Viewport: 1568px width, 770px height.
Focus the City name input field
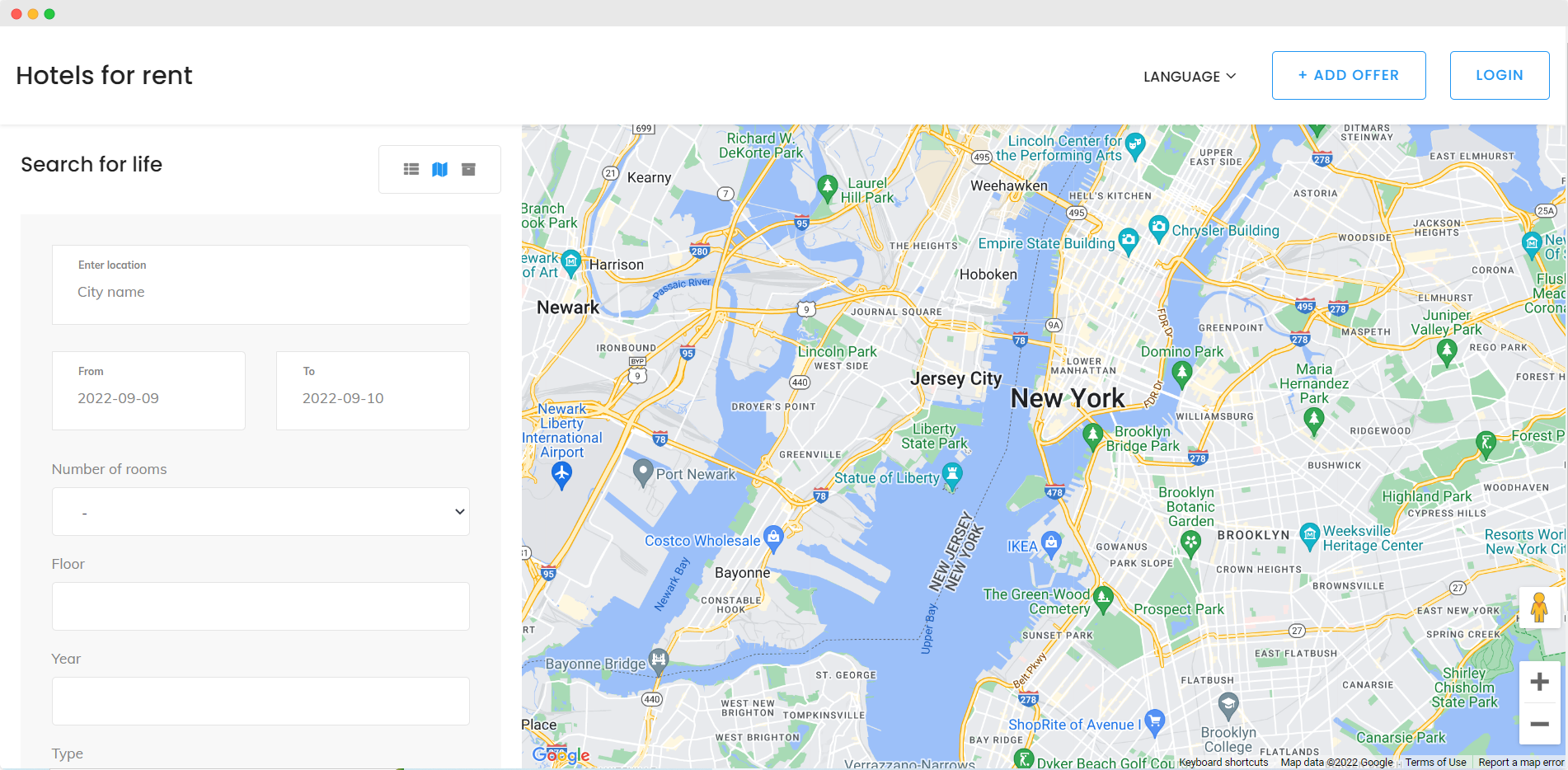261,284
